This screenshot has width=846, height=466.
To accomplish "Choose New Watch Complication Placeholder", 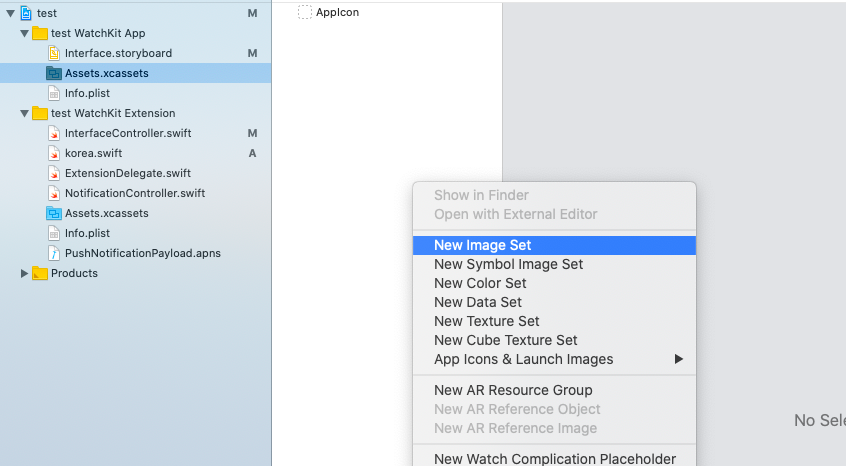I will (554, 458).
